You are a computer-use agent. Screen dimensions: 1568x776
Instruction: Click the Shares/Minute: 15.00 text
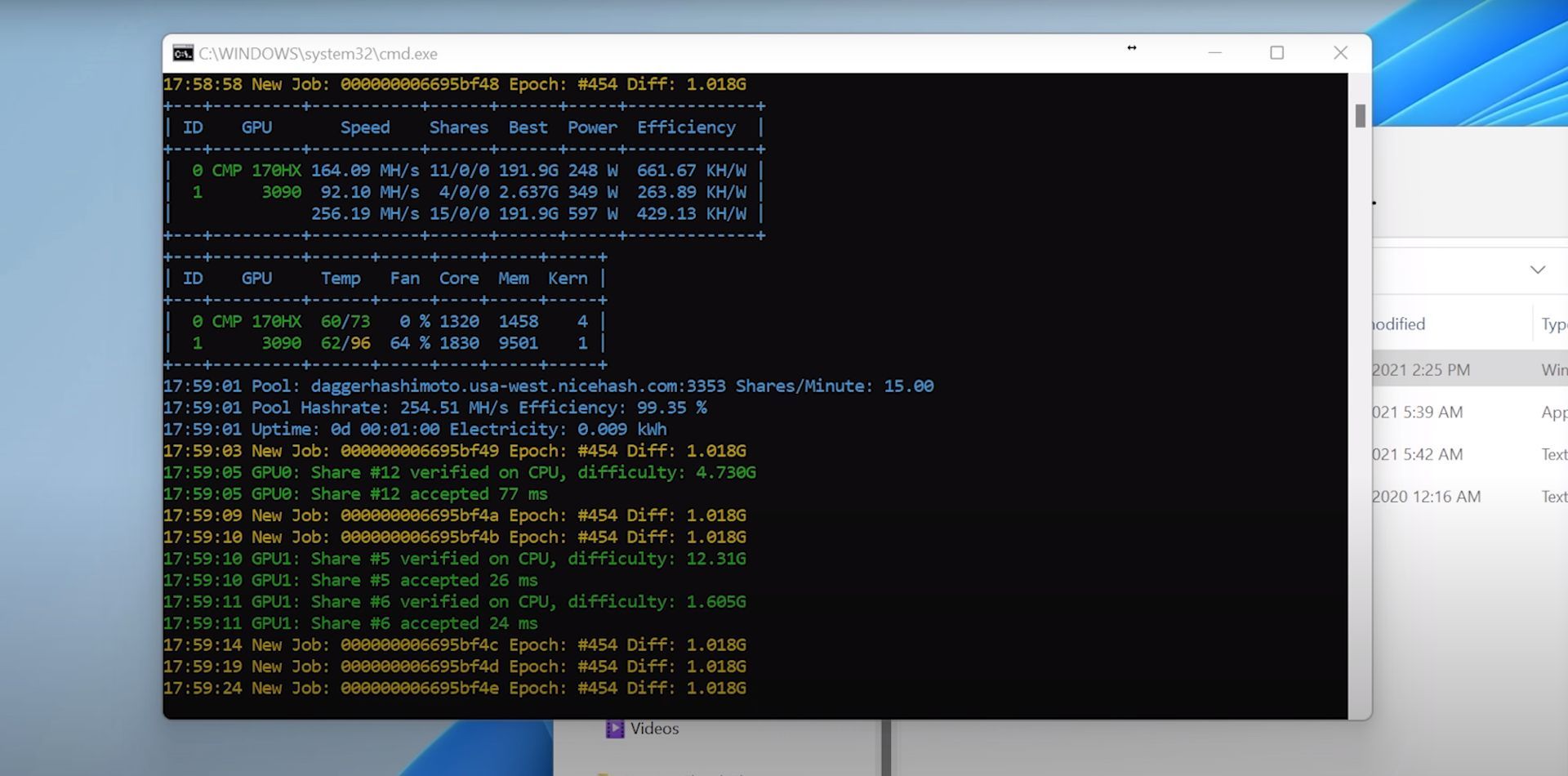click(835, 386)
